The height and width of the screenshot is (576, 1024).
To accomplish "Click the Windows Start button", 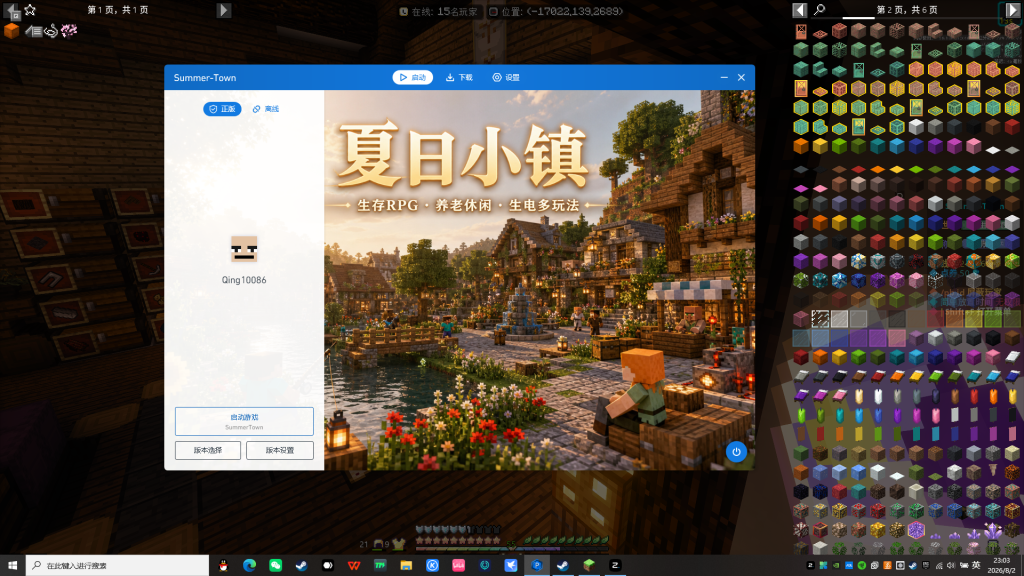I will click(x=12, y=566).
